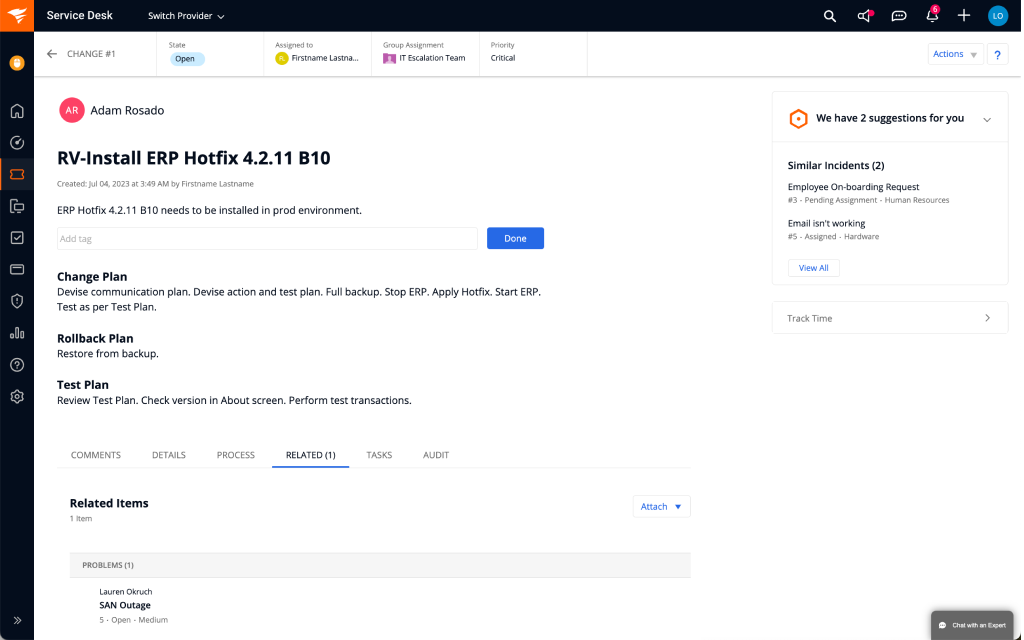Image resolution: width=1024 pixels, height=640 pixels.
Task: Open the settings gear icon in sidebar
Action: pos(17,396)
